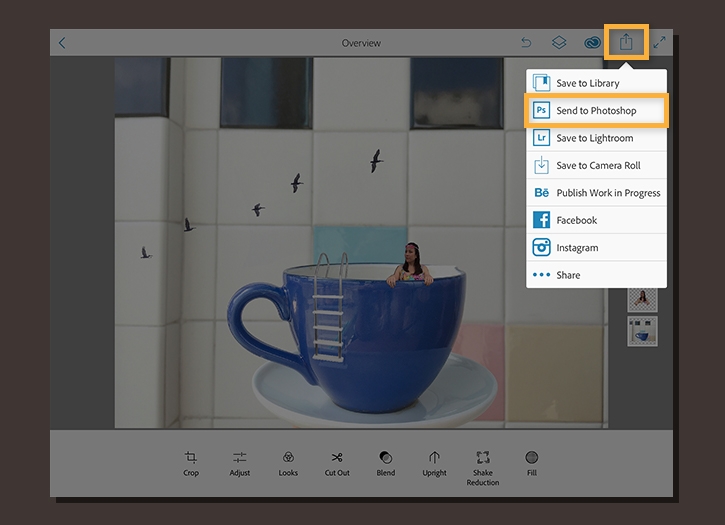Choose Send to Photoshop
Image resolution: width=725 pixels, height=525 pixels.
(x=596, y=111)
